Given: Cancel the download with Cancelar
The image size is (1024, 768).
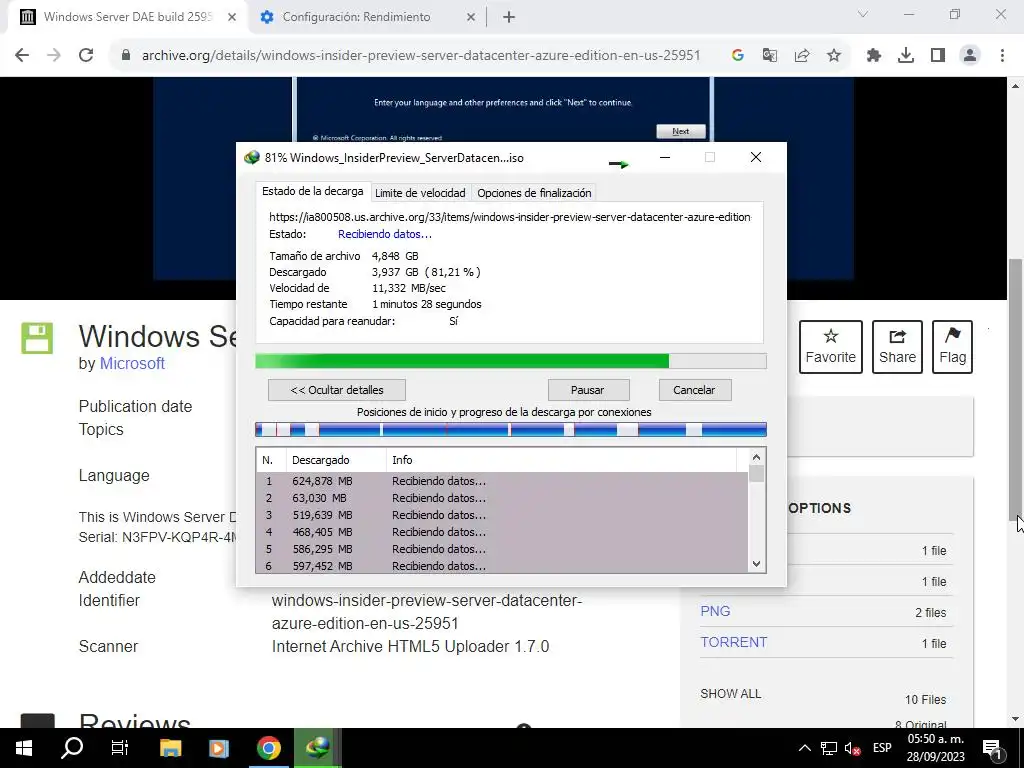Looking at the screenshot, I should click(x=694, y=390).
